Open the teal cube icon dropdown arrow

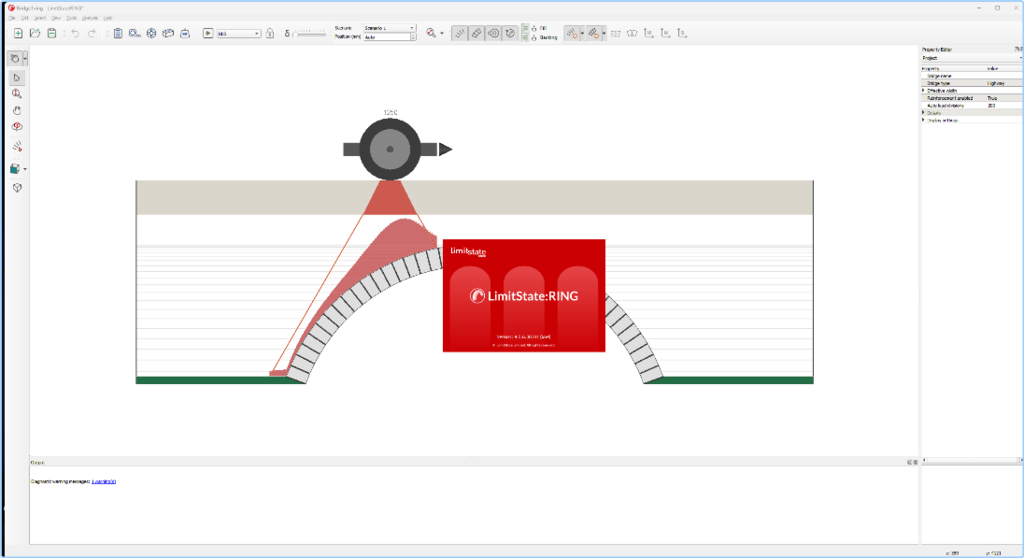pos(25,169)
